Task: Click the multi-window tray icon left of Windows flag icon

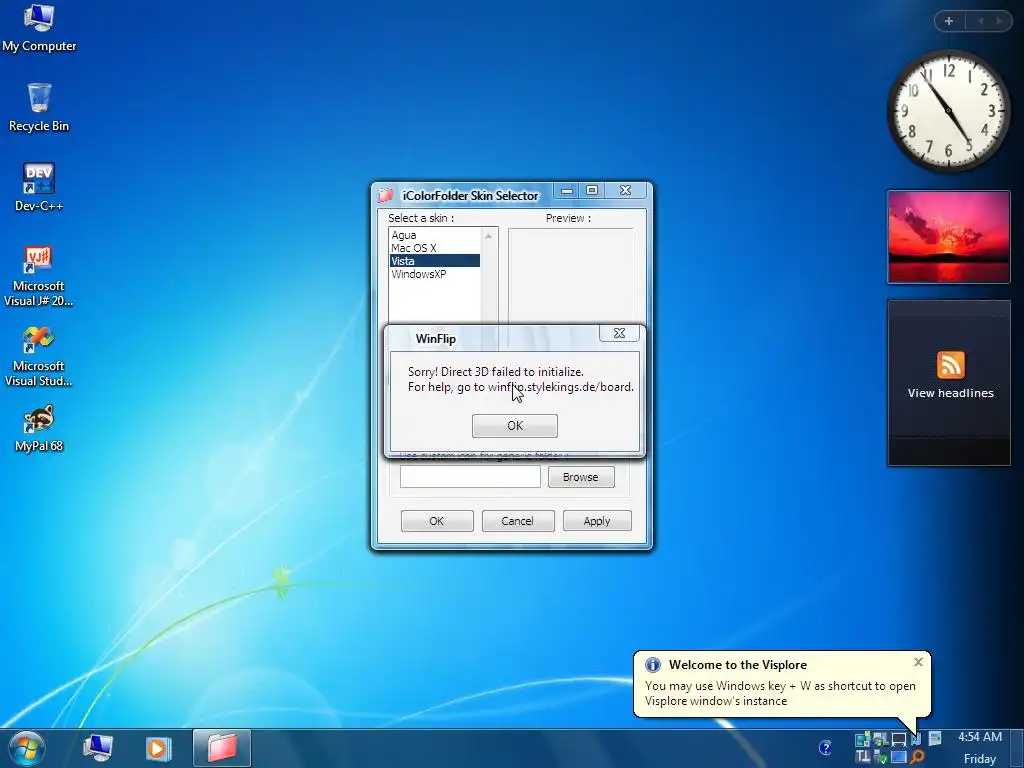Action: click(863, 739)
